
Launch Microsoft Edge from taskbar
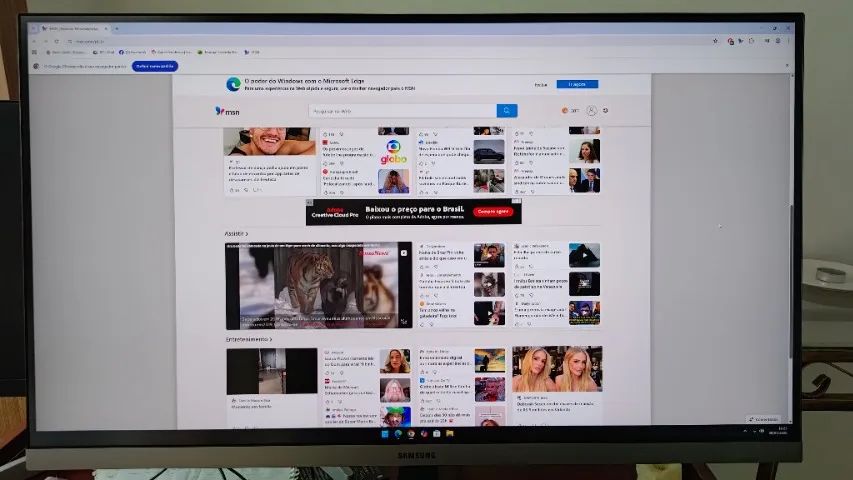click(x=398, y=434)
